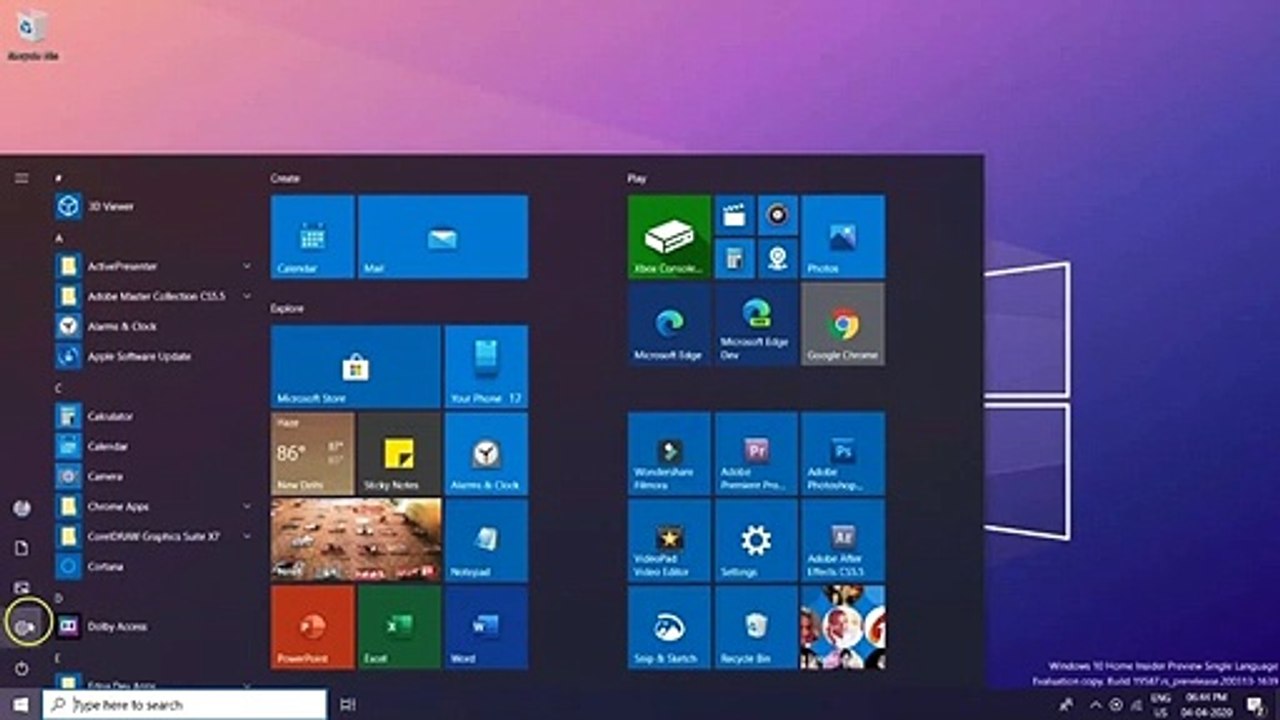Expand the ActivePresenter folder chevron
1280x720 pixels.
246,266
